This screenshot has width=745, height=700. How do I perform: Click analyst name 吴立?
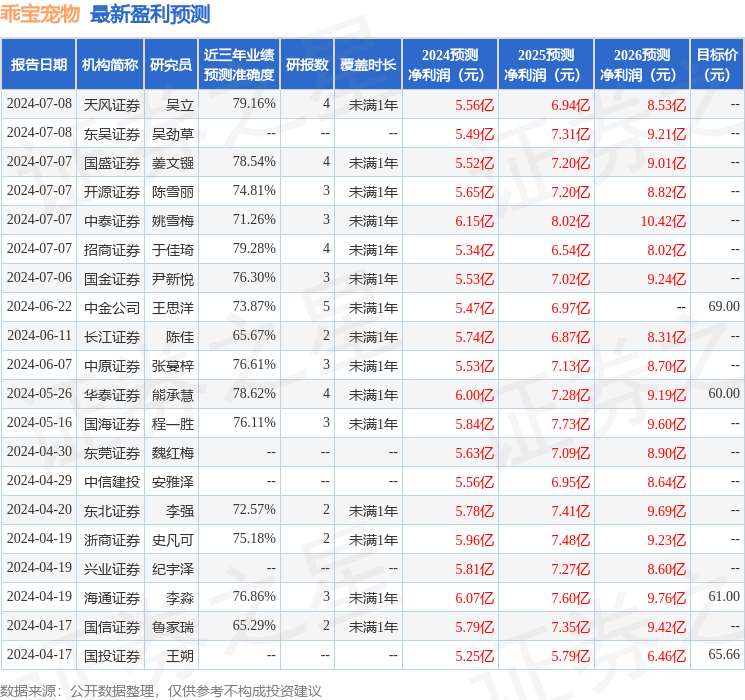180,105
